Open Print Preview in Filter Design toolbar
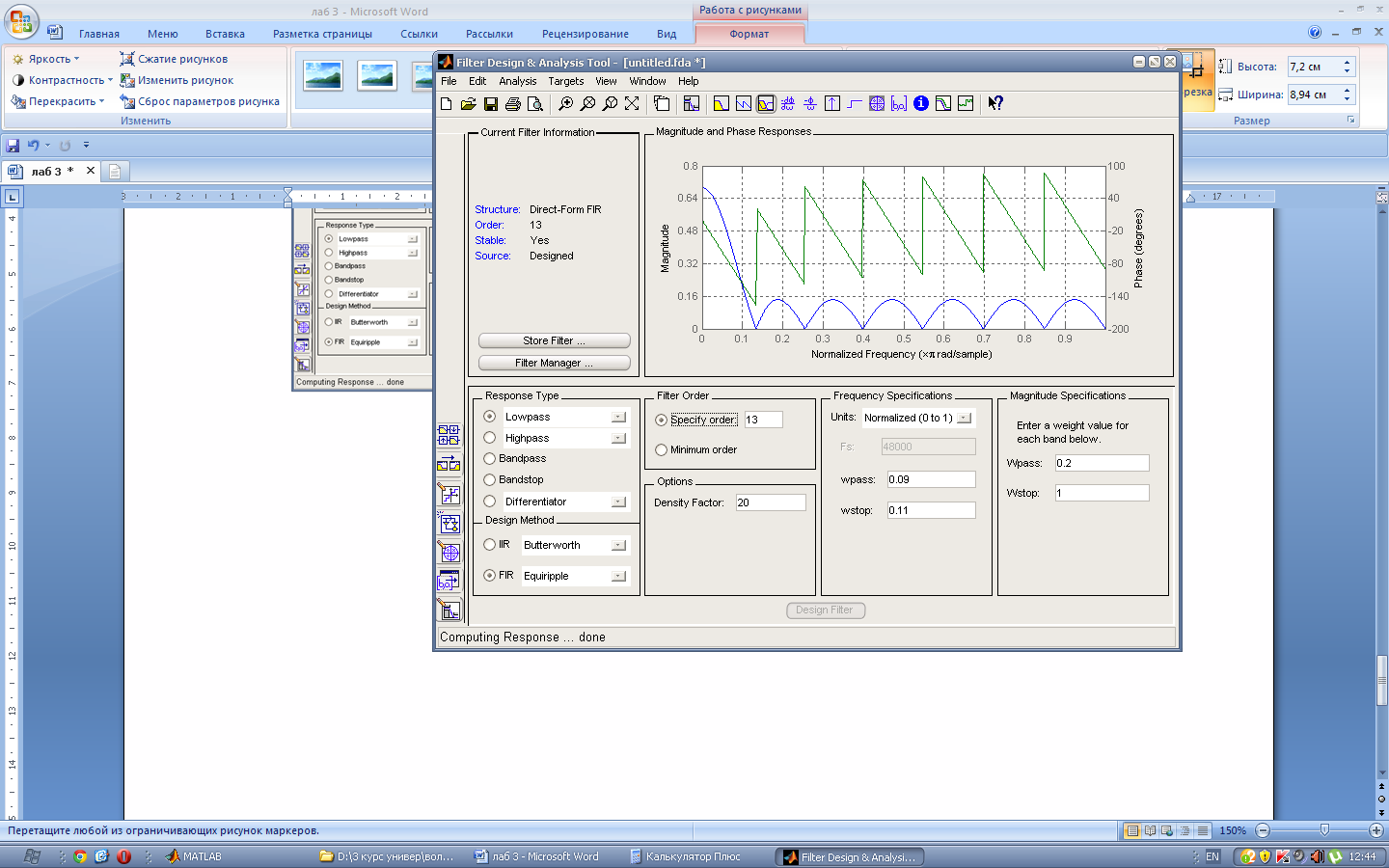 (535, 103)
